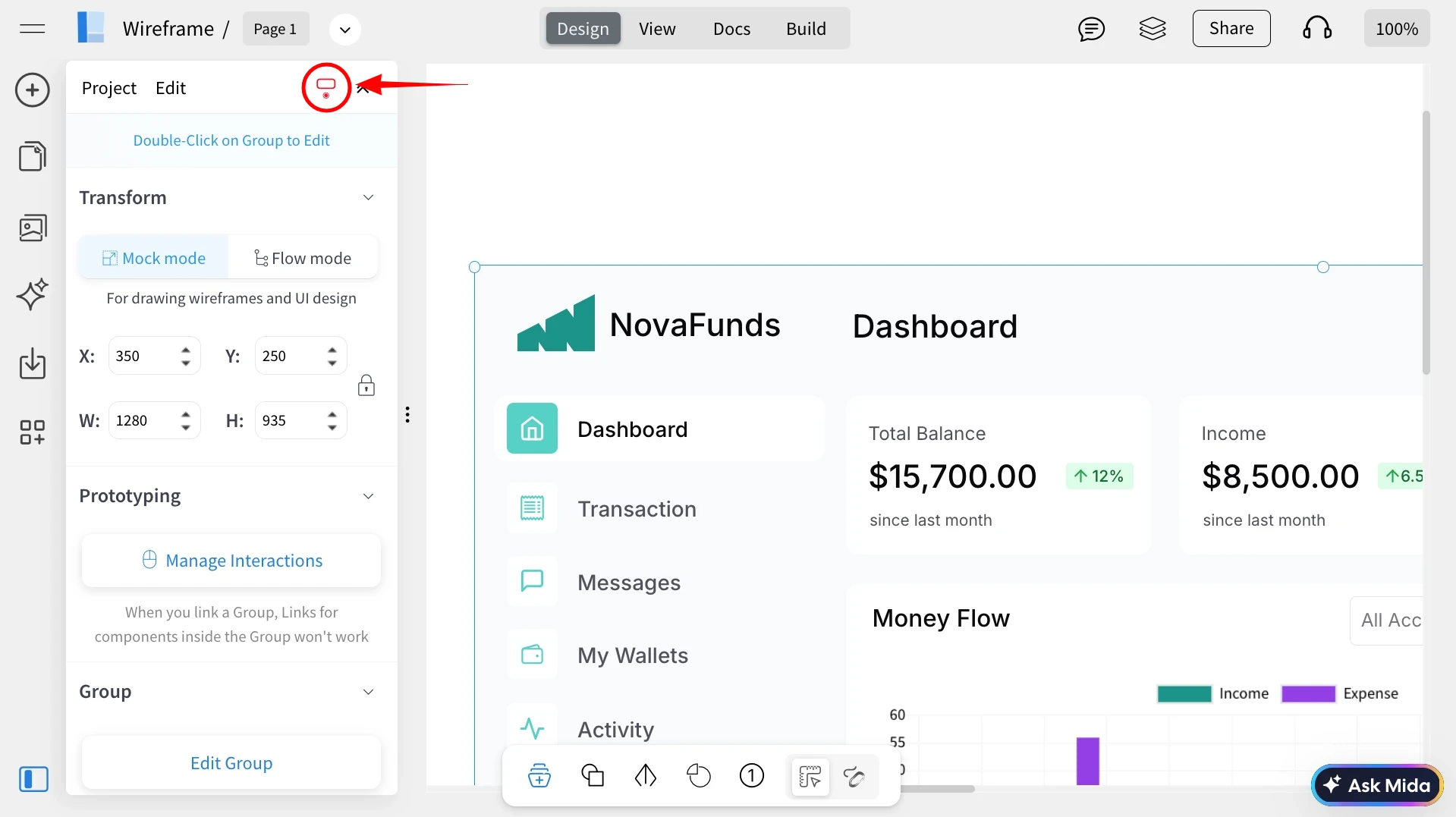
Task: Click the headphones support icon
Action: coord(1317,29)
